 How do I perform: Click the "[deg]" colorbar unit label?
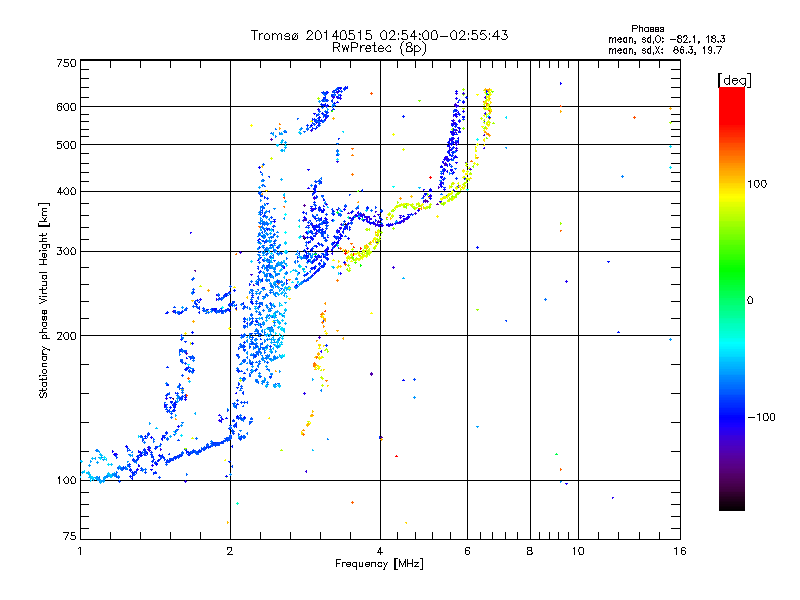[734, 80]
